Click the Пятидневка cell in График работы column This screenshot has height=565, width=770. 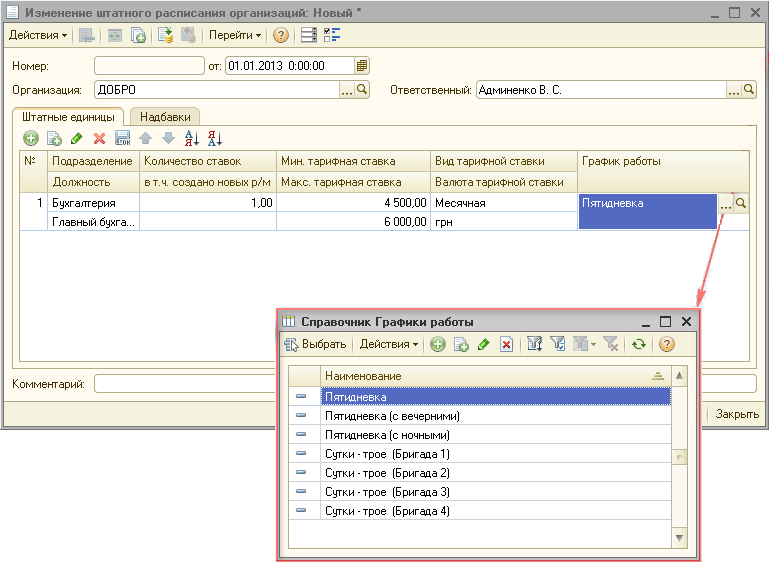648,212
